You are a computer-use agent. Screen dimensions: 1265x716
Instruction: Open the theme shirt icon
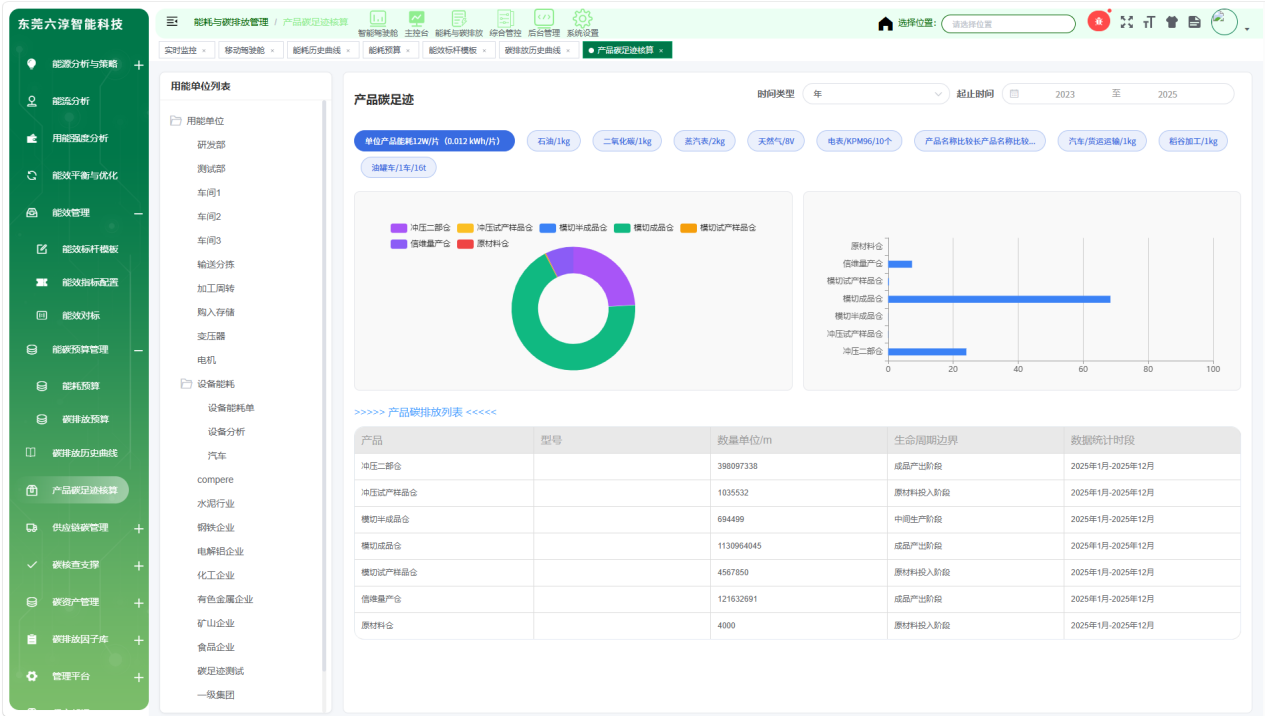coord(1172,22)
